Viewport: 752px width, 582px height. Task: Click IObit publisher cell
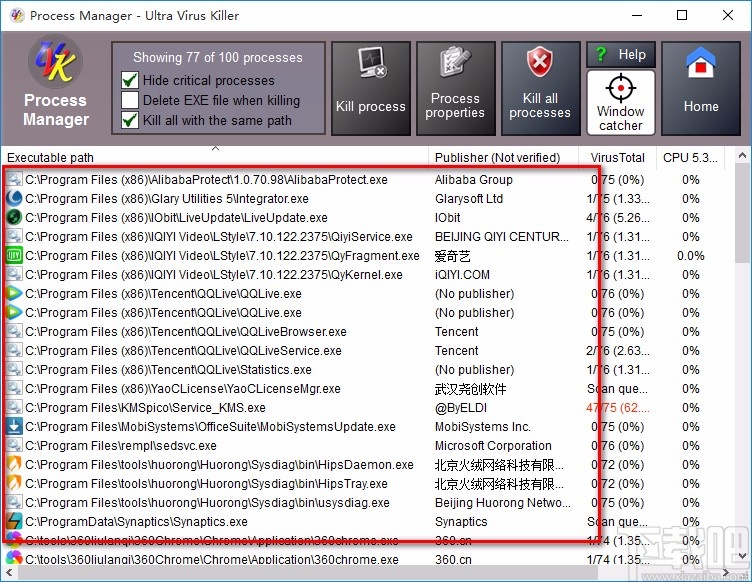point(447,218)
